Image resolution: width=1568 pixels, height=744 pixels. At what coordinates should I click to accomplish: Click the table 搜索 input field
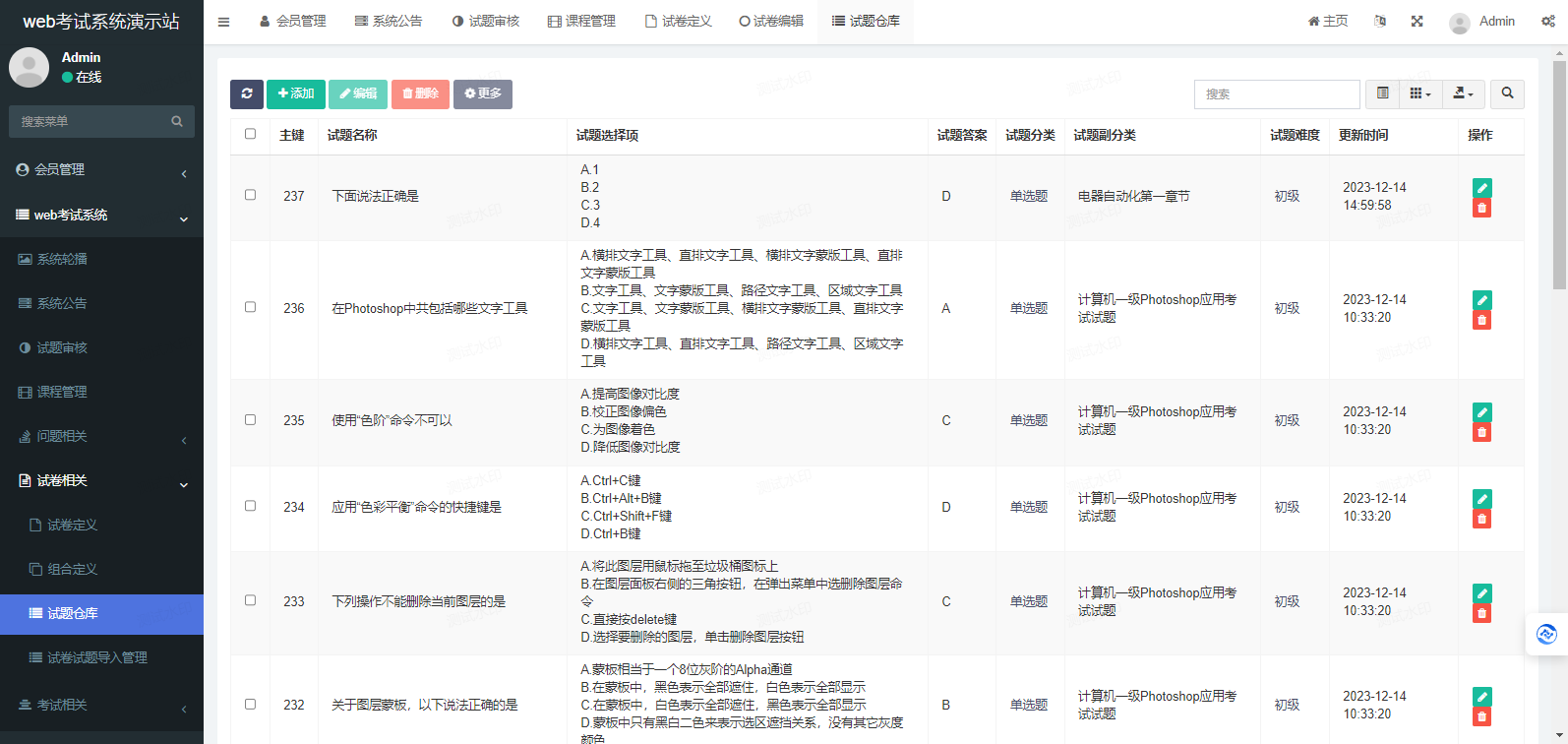[1276, 93]
